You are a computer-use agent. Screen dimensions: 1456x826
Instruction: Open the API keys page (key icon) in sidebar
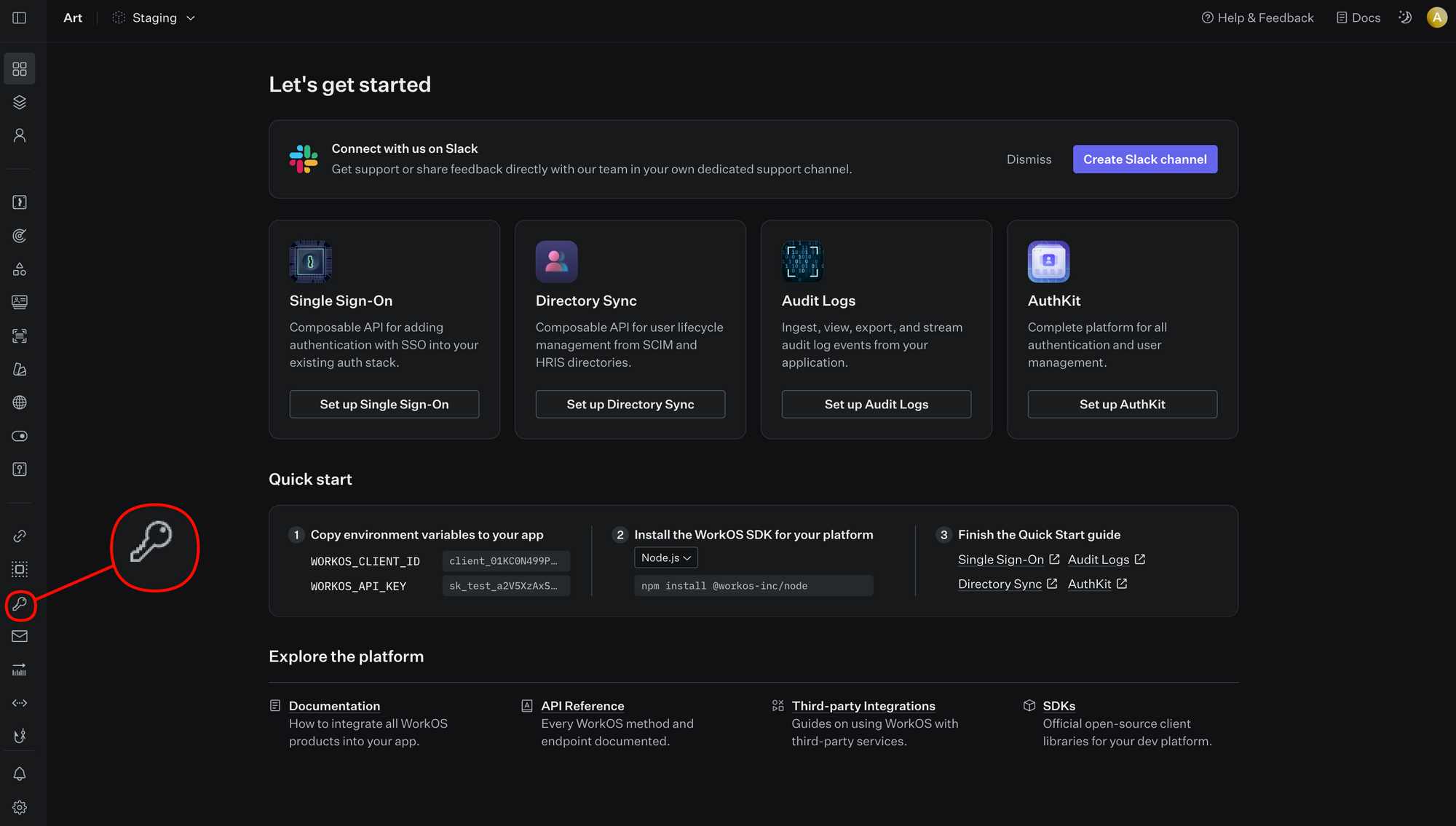[x=20, y=604]
